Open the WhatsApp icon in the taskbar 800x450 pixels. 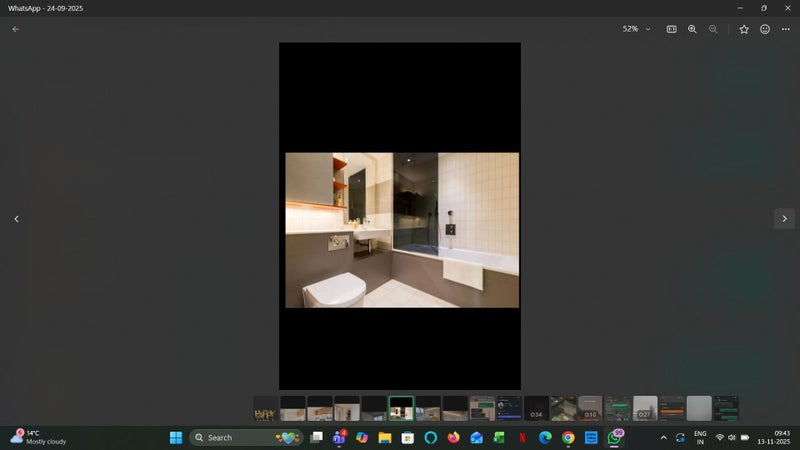coord(615,438)
